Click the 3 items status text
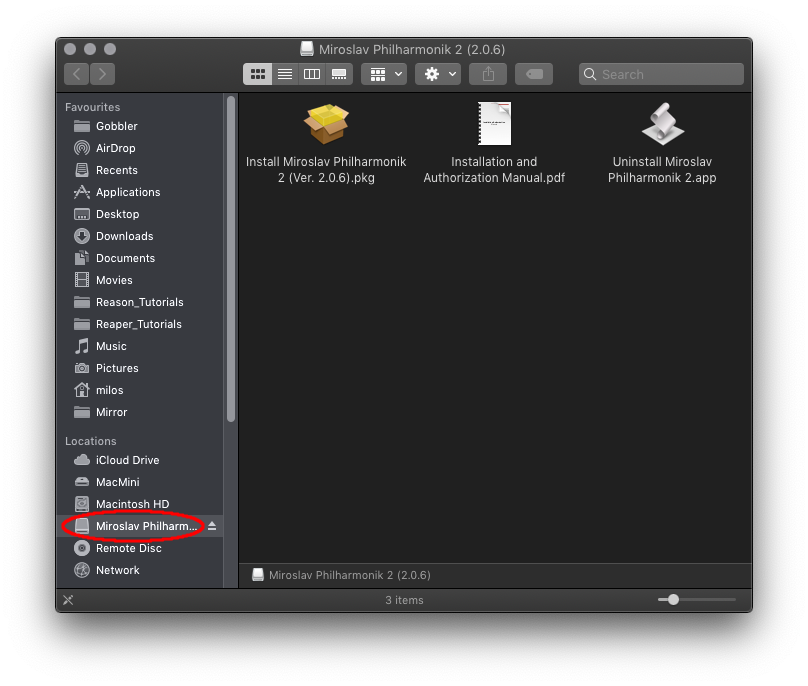This screenshot has height=686, width=808. pyautogui.click(x=405, y=600)
